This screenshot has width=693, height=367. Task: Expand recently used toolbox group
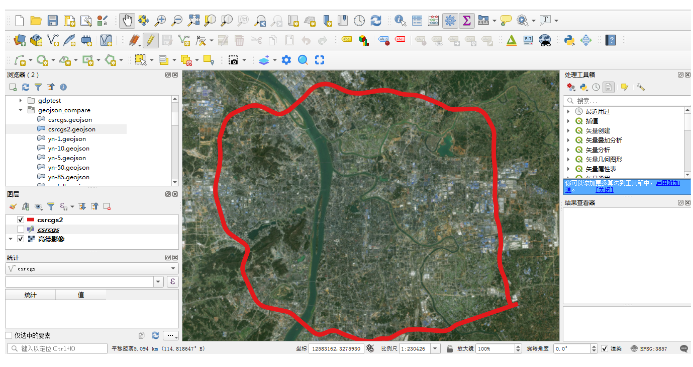pos(568,111)
